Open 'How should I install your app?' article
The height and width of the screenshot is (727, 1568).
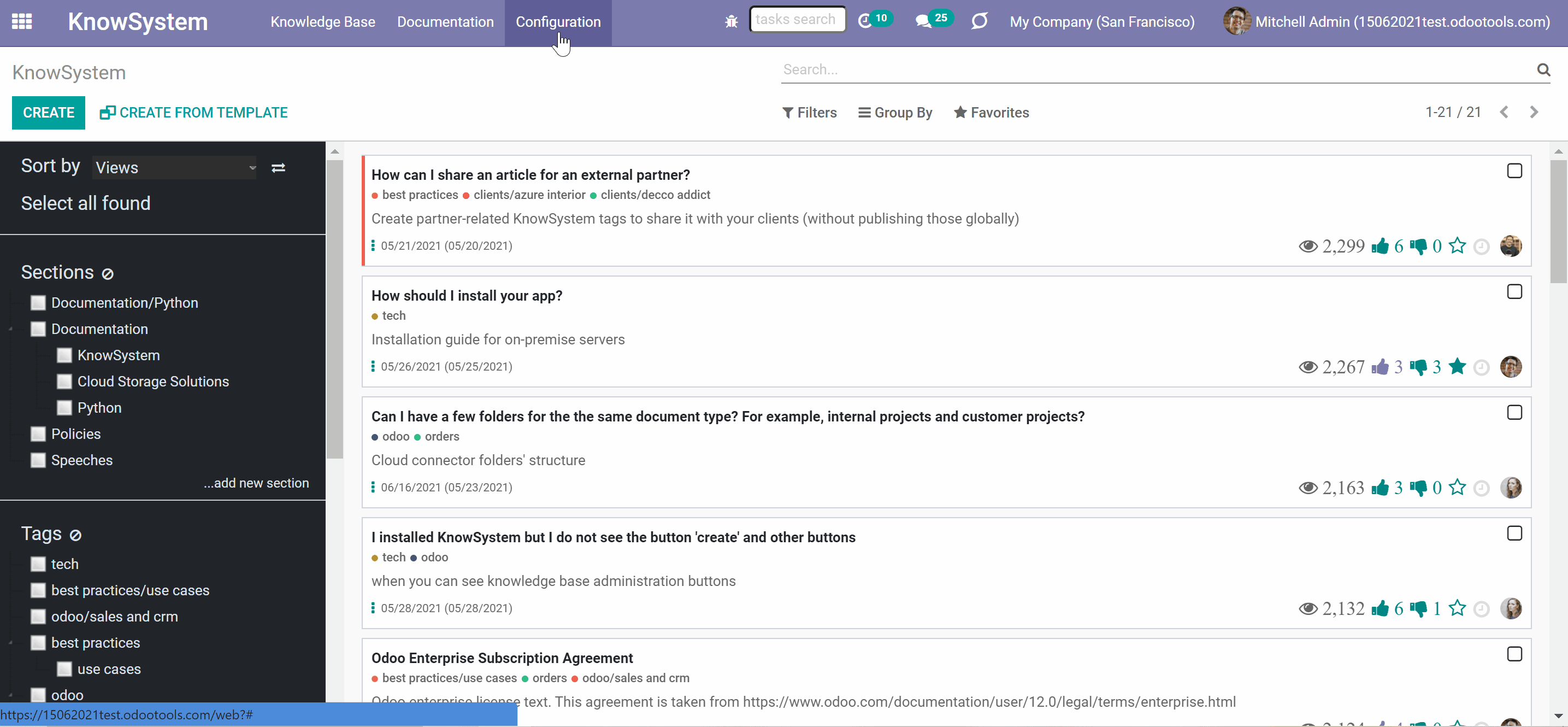click(x=467, y=296)
